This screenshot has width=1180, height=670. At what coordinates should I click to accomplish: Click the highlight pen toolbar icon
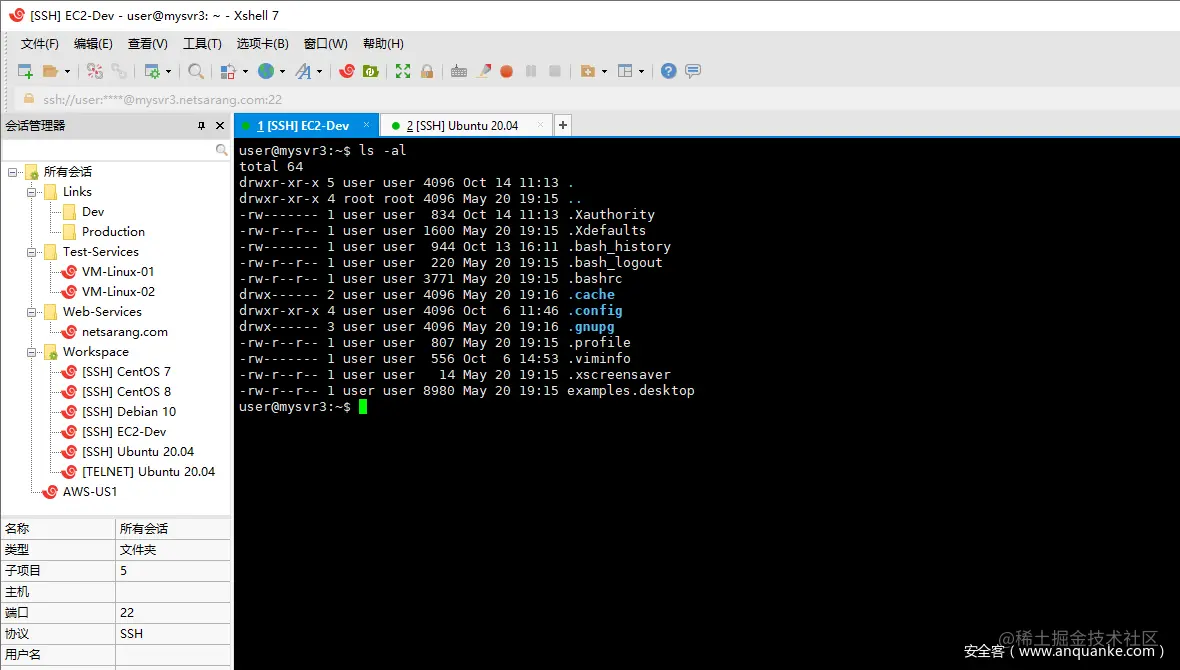tap(484, 72)
